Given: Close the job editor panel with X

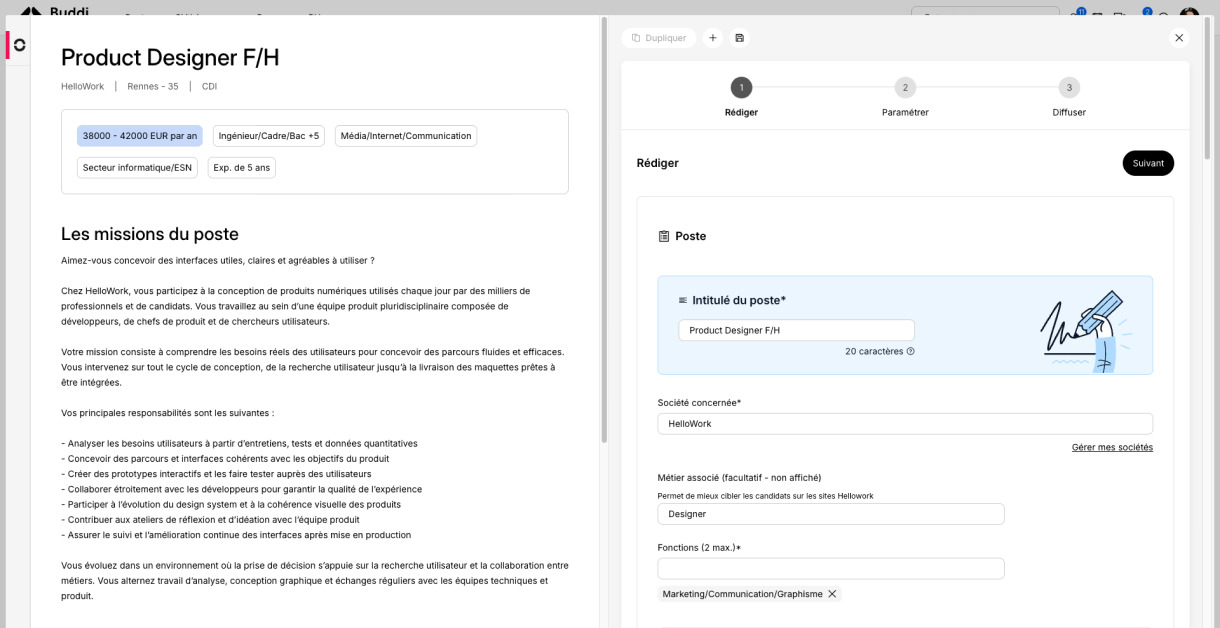Looking at the screenshot, I should 1179,38.
